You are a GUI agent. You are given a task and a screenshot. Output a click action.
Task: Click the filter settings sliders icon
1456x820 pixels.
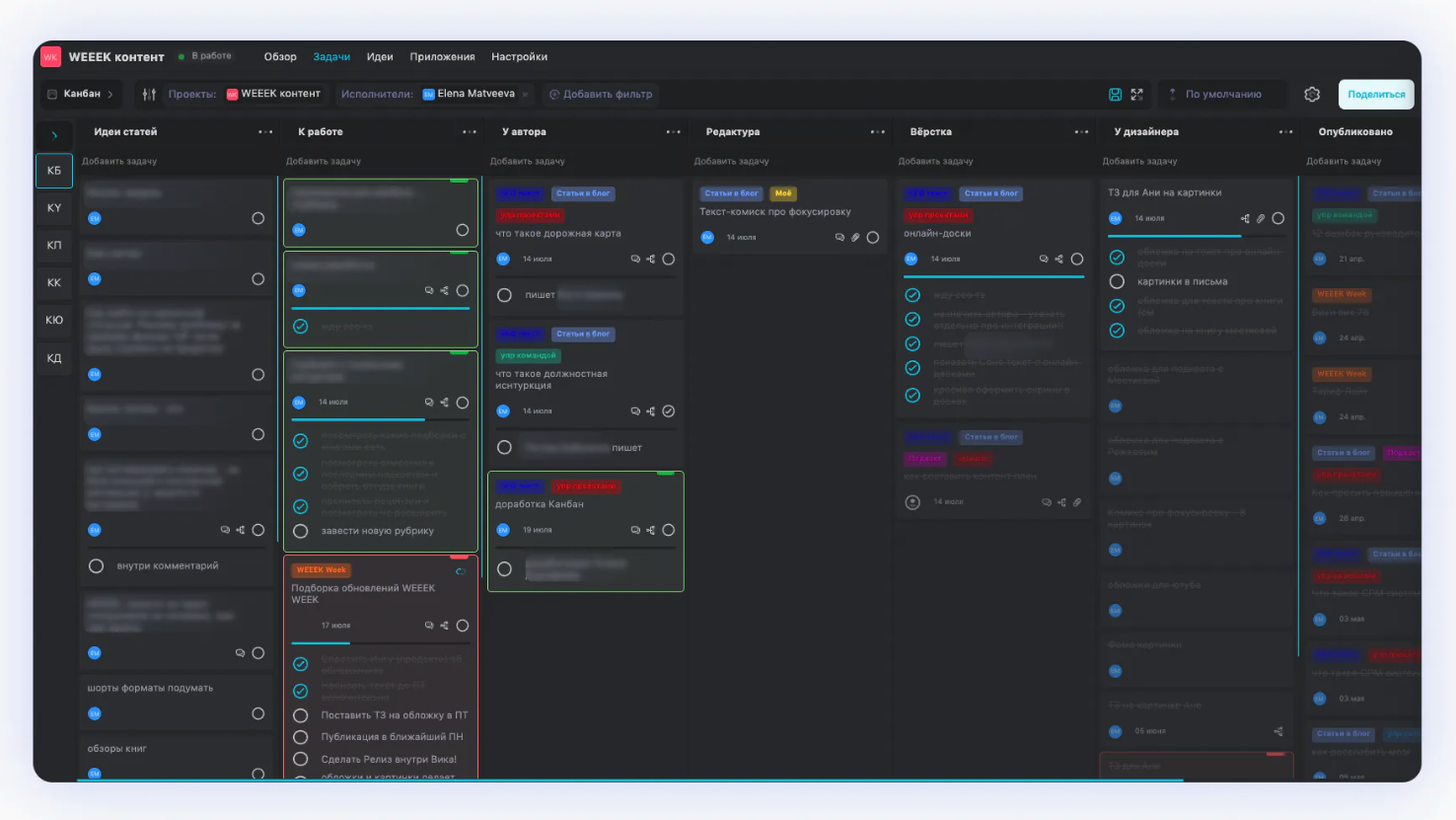[x=149, y=95]
